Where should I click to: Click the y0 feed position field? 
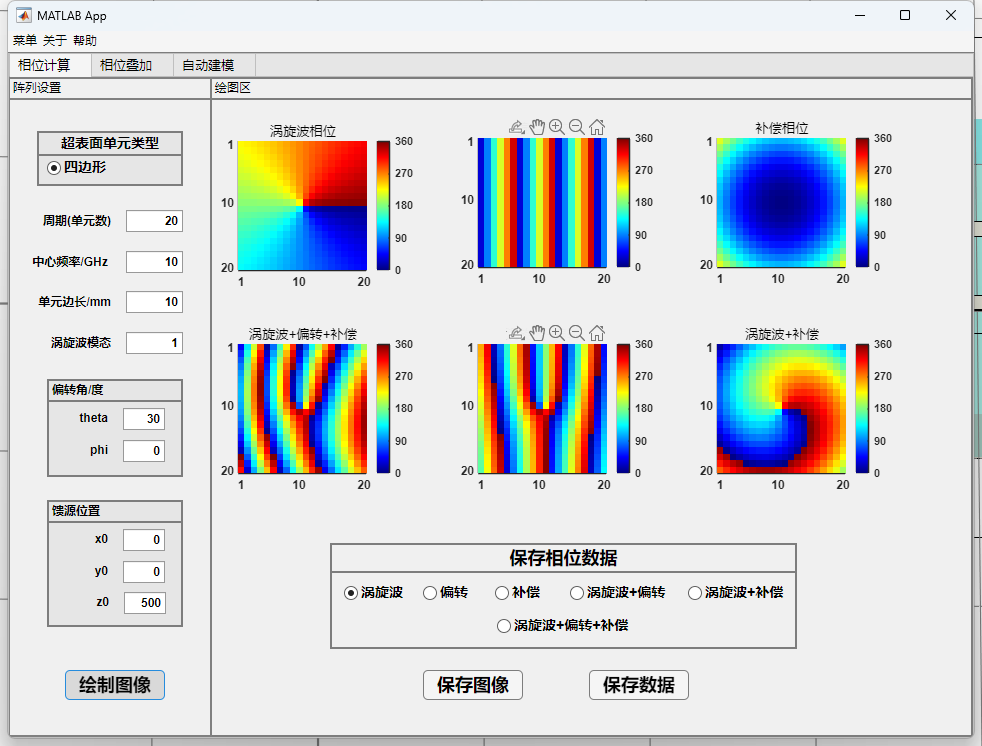pos(144,571)
